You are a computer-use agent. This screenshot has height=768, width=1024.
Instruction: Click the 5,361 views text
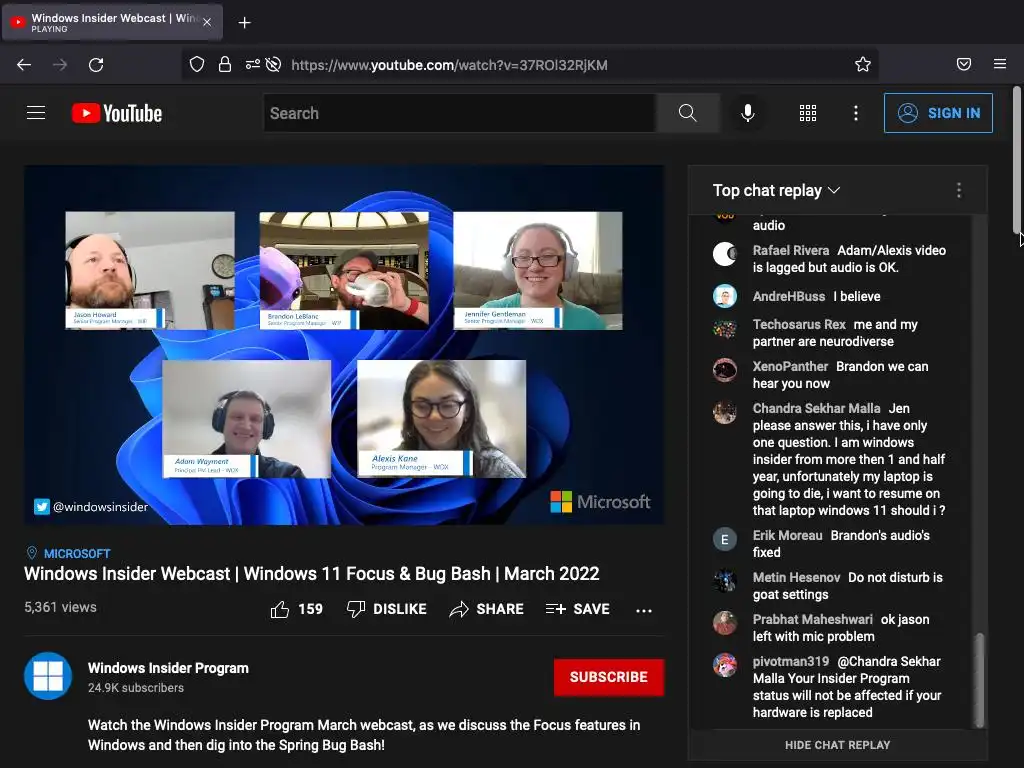coord(60,607)
